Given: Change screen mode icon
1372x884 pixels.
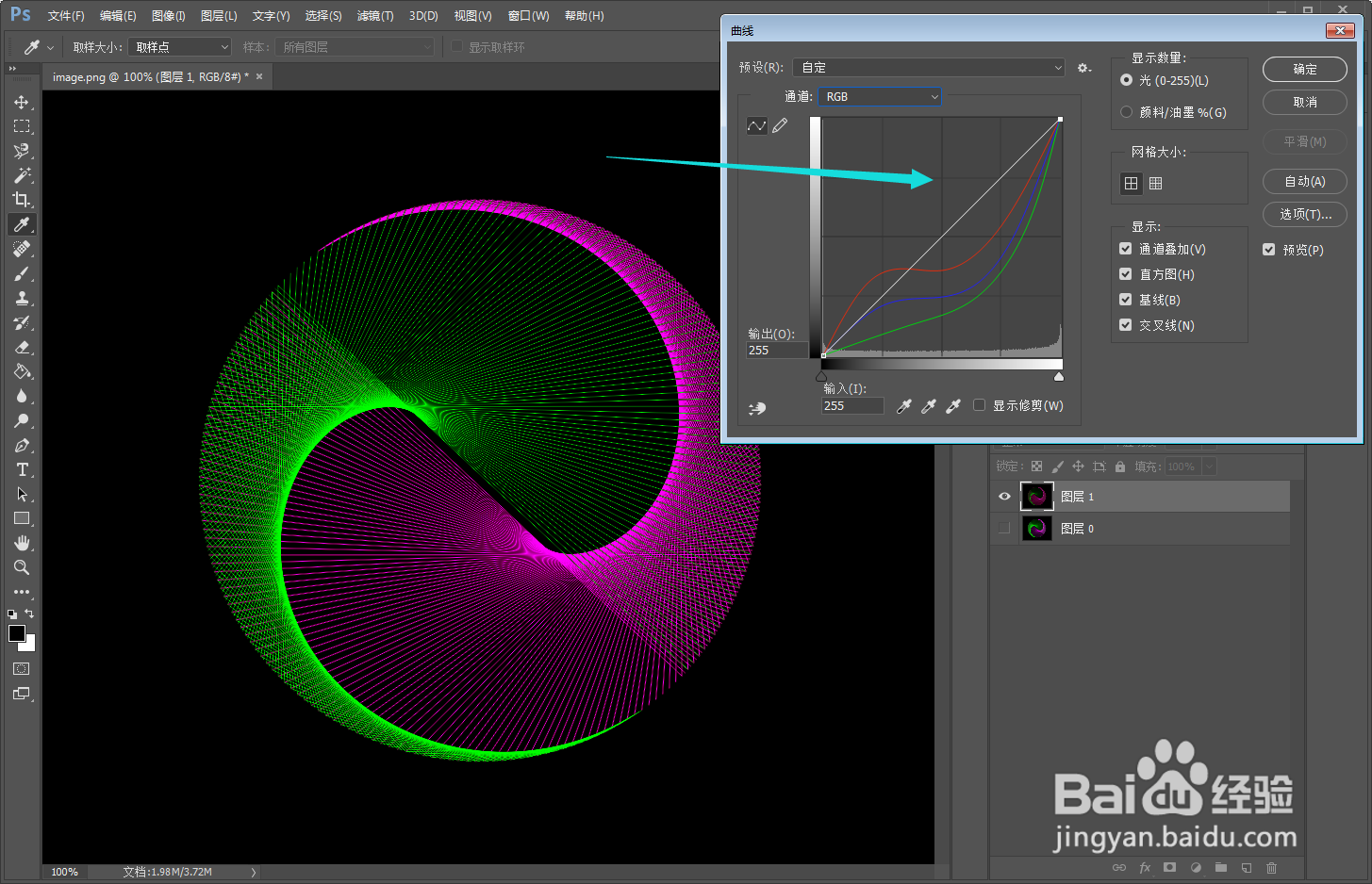Looking at the screenshot, I should tap(22, 694).
